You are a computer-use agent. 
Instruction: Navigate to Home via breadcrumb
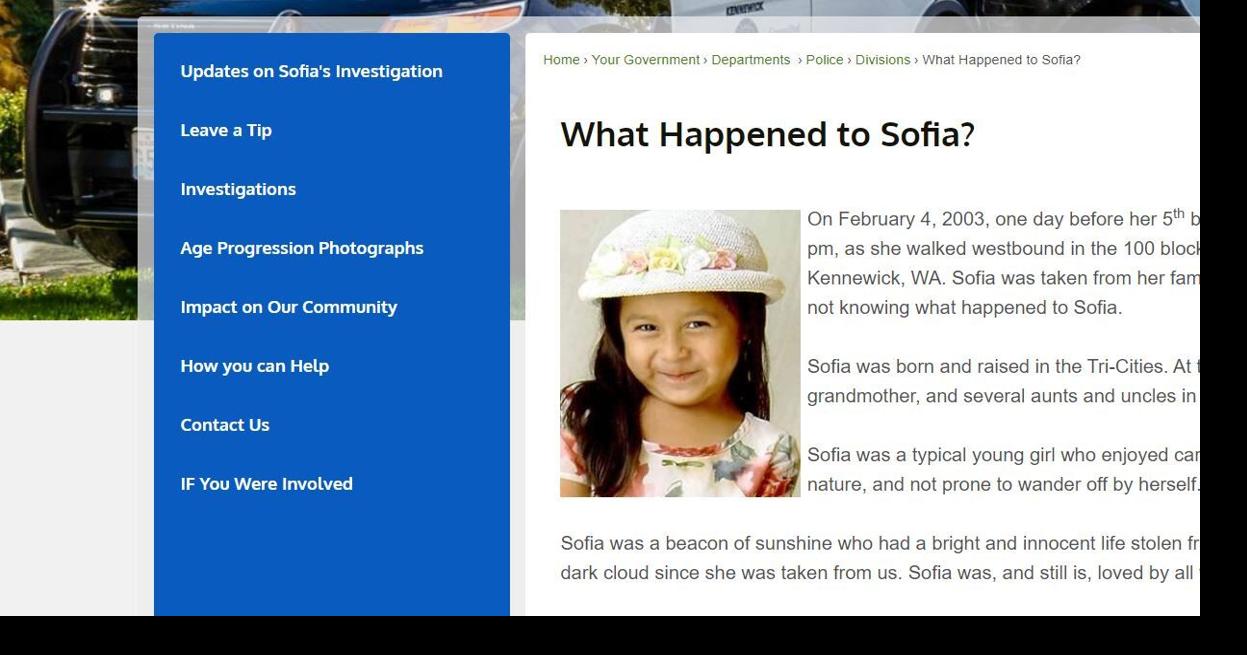point(559,59)
